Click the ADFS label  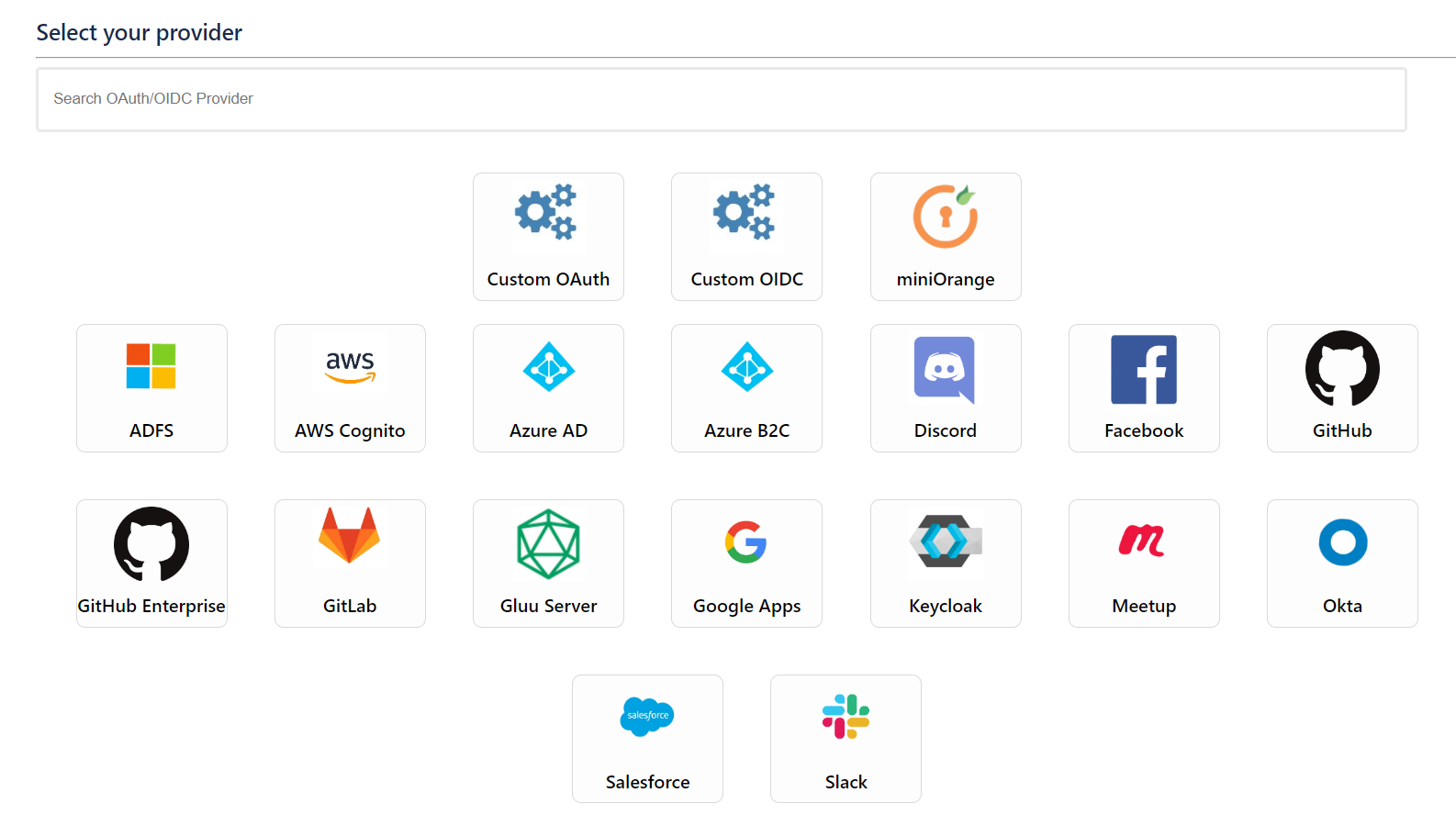click(151, 430)
